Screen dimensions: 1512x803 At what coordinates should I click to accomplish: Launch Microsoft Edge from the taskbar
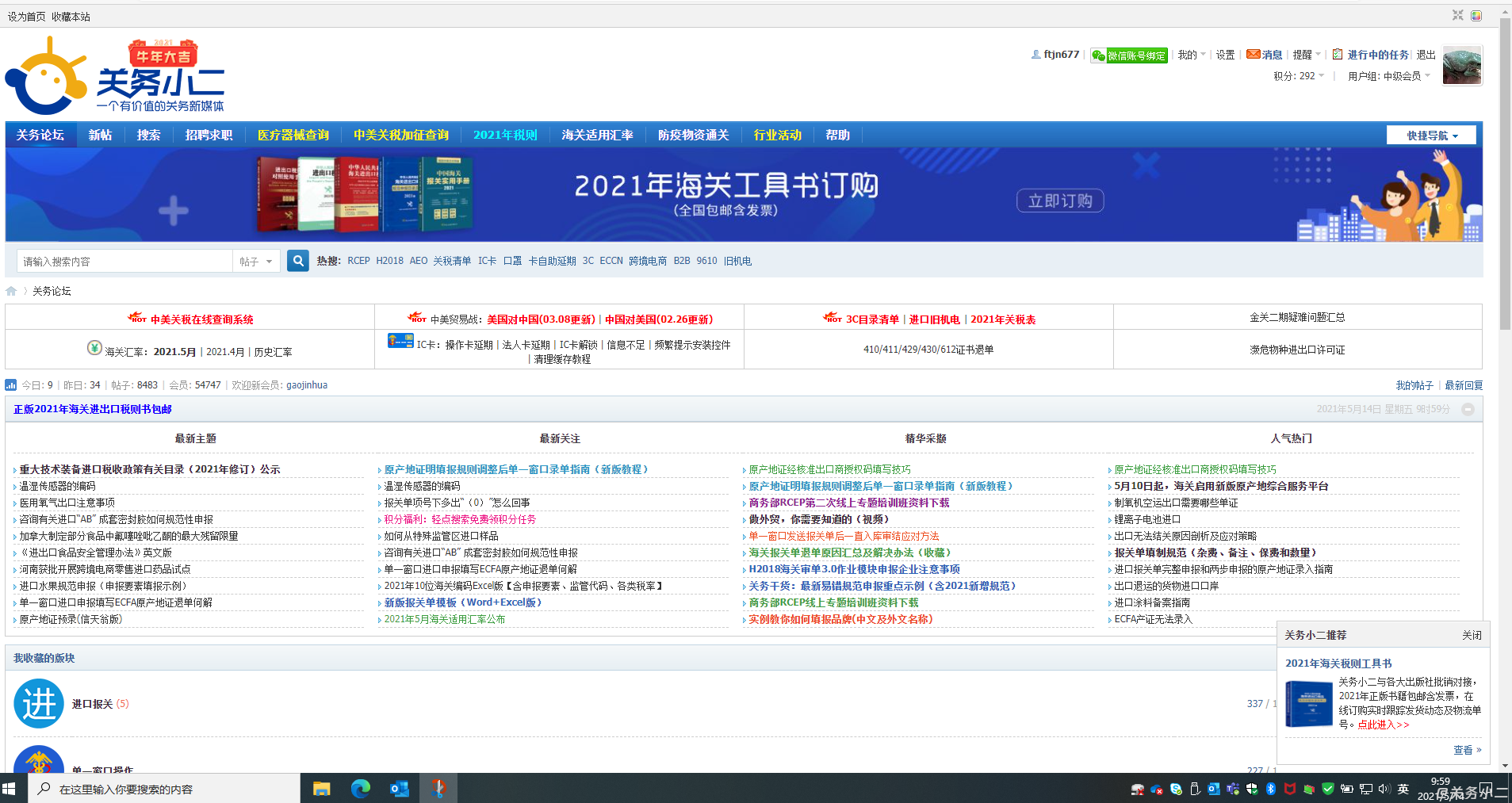tap(361, 789)
